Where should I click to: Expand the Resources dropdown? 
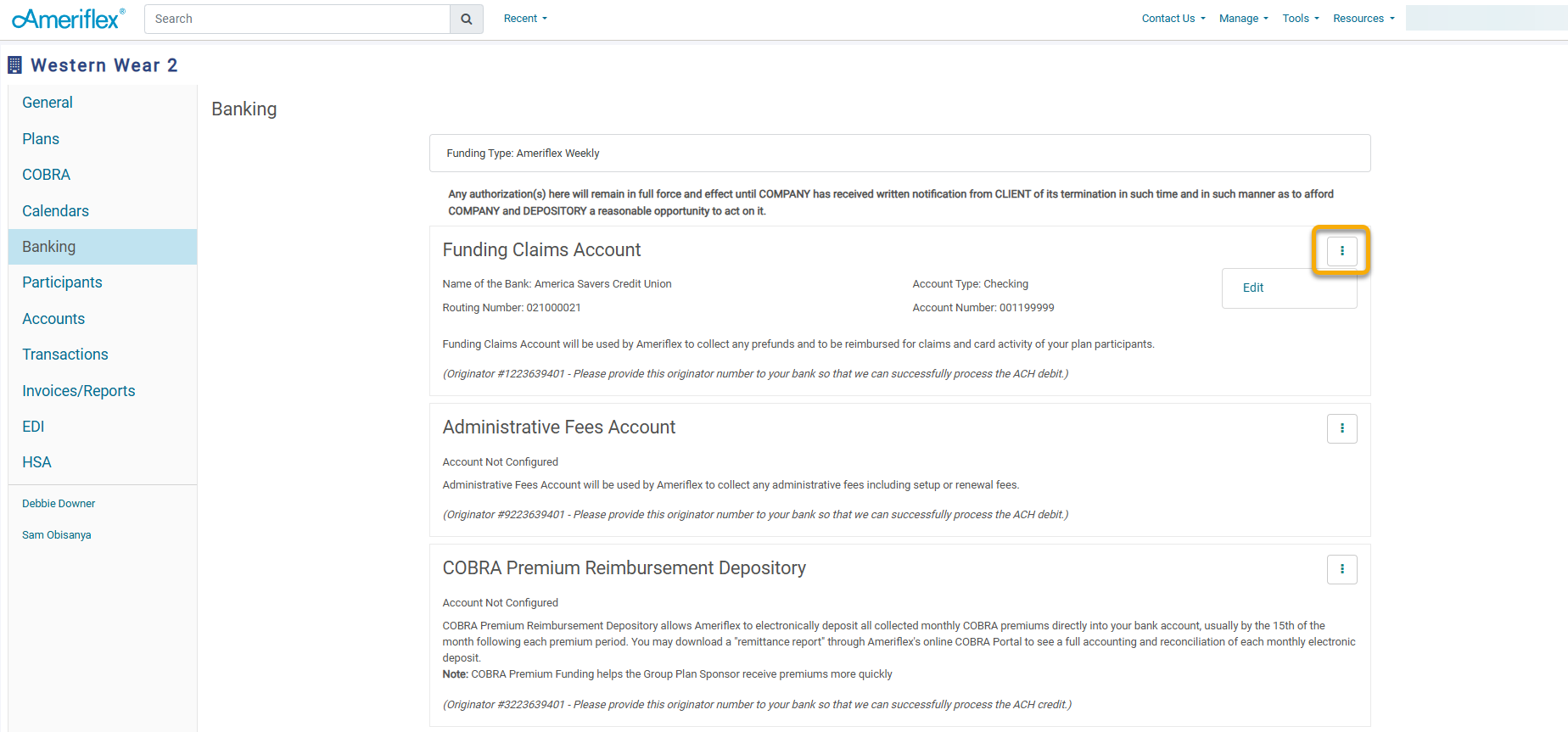coord(1364,19)
